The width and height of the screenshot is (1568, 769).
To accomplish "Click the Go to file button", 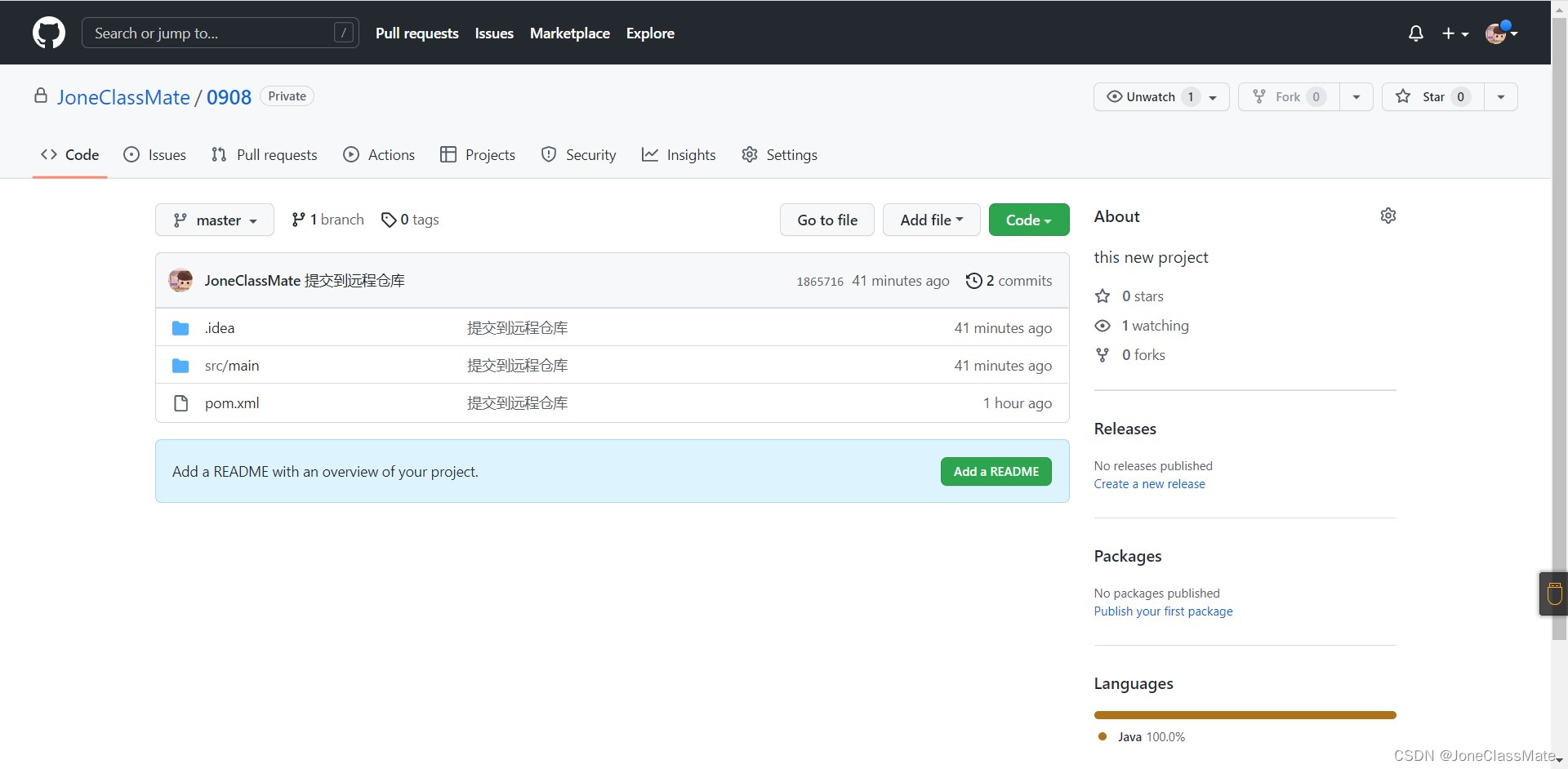I will [x=827, y=220].
